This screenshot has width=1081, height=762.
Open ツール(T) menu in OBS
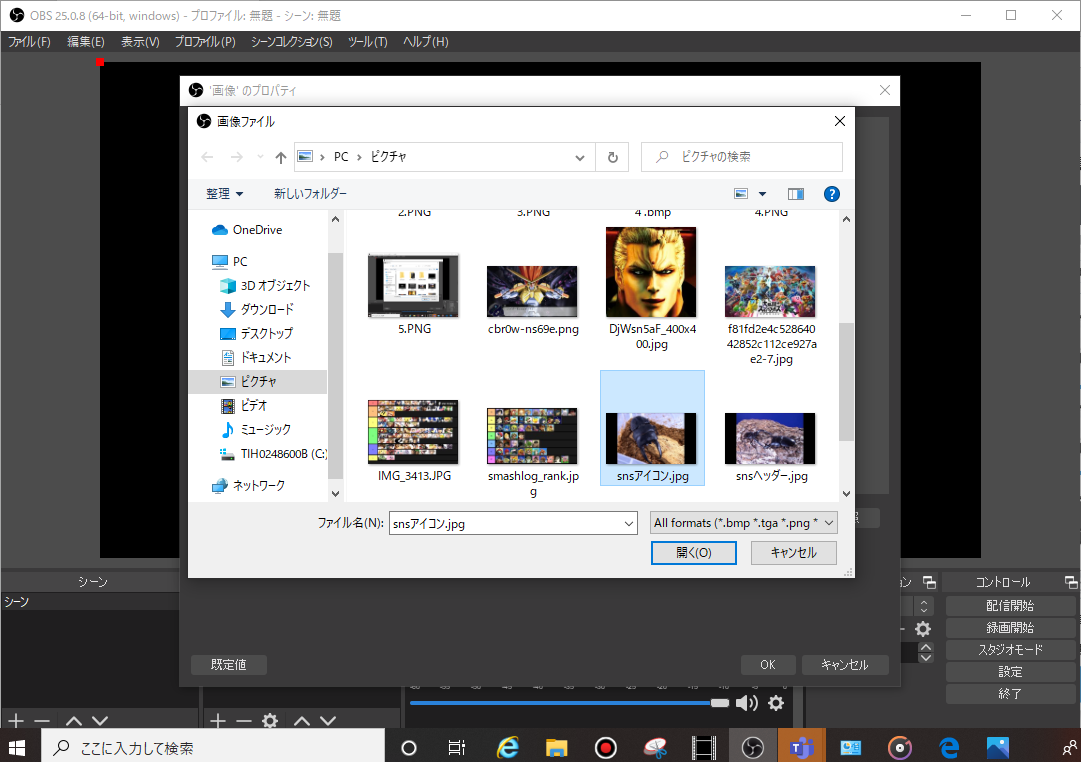tap(367, 42)
